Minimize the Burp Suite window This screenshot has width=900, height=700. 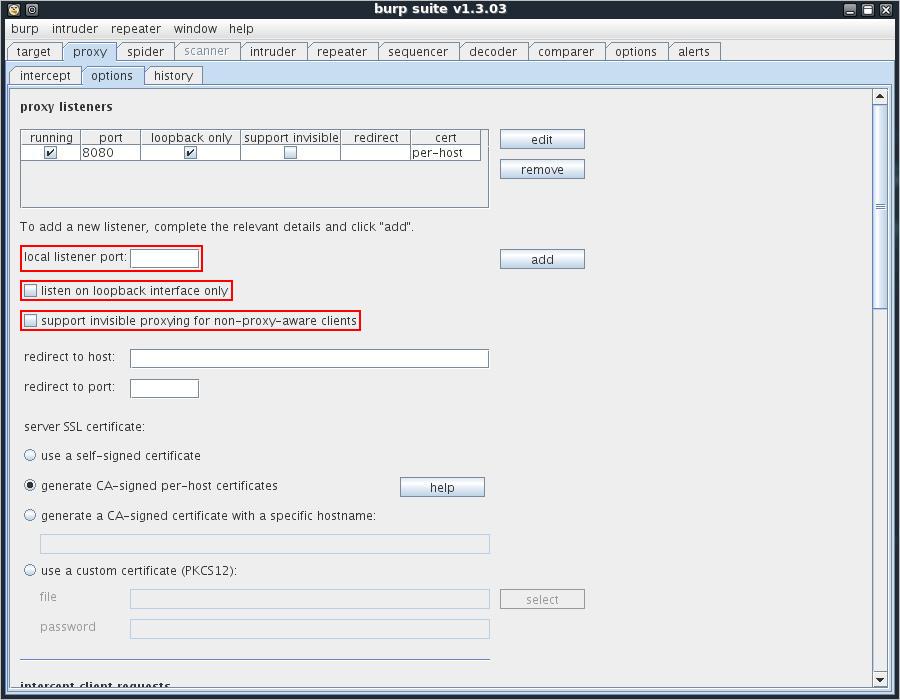(850, 9)
